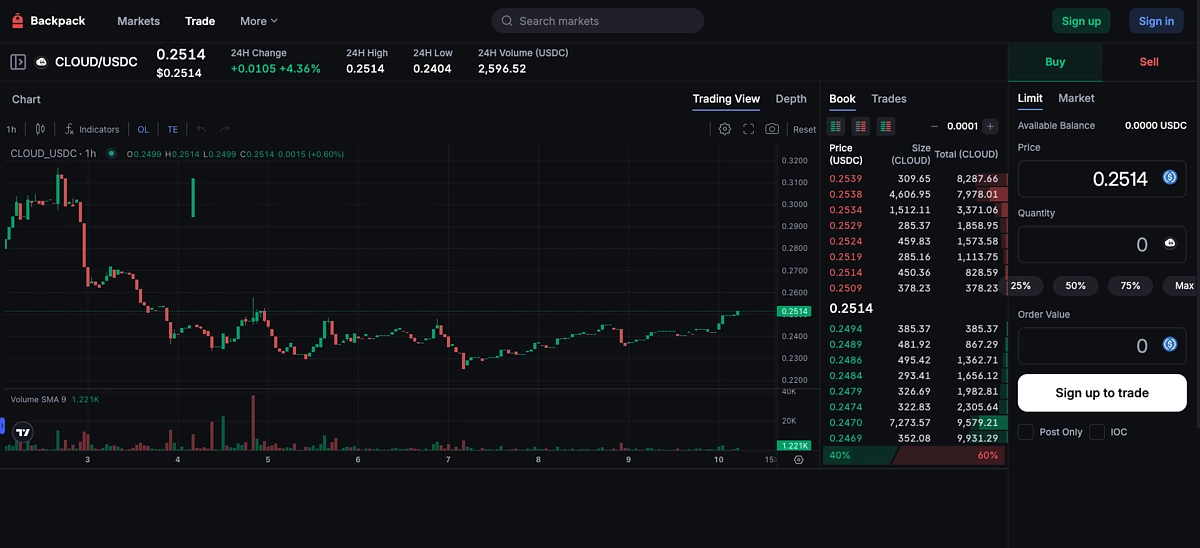Click Sign up to trade button
Viewport: 1200px width, 548px height.
coord(1102,393)
